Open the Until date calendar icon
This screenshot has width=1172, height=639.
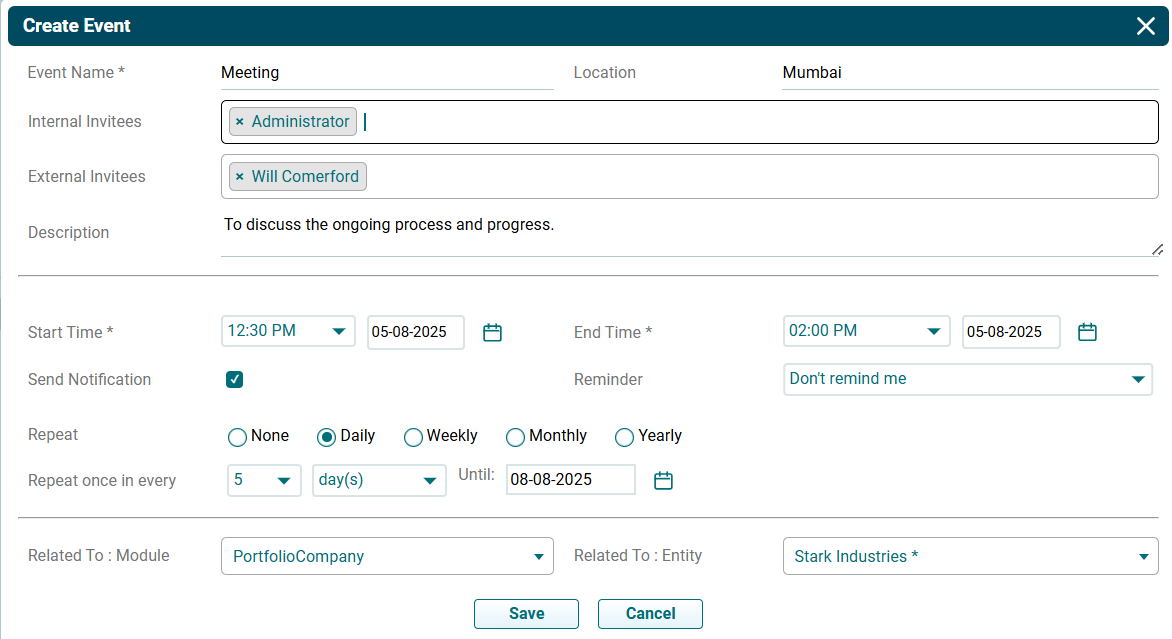(663, 481)
